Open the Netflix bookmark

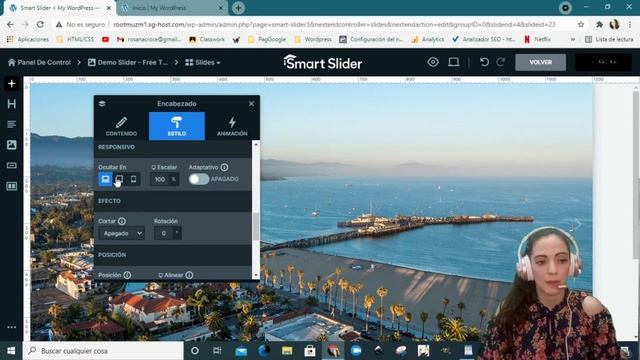click(x=538, y=39)
